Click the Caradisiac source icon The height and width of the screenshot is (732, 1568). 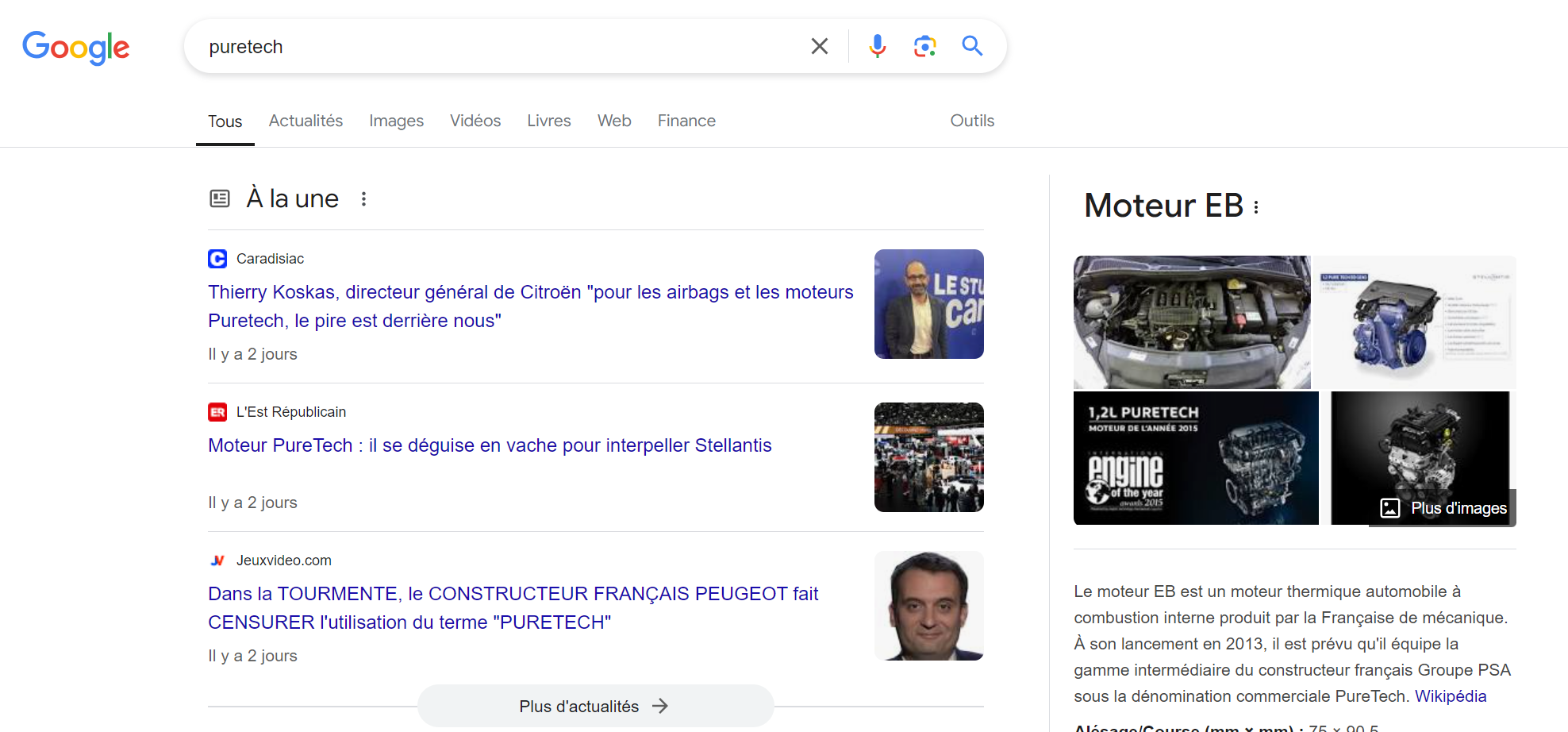[x=217, y=259]
